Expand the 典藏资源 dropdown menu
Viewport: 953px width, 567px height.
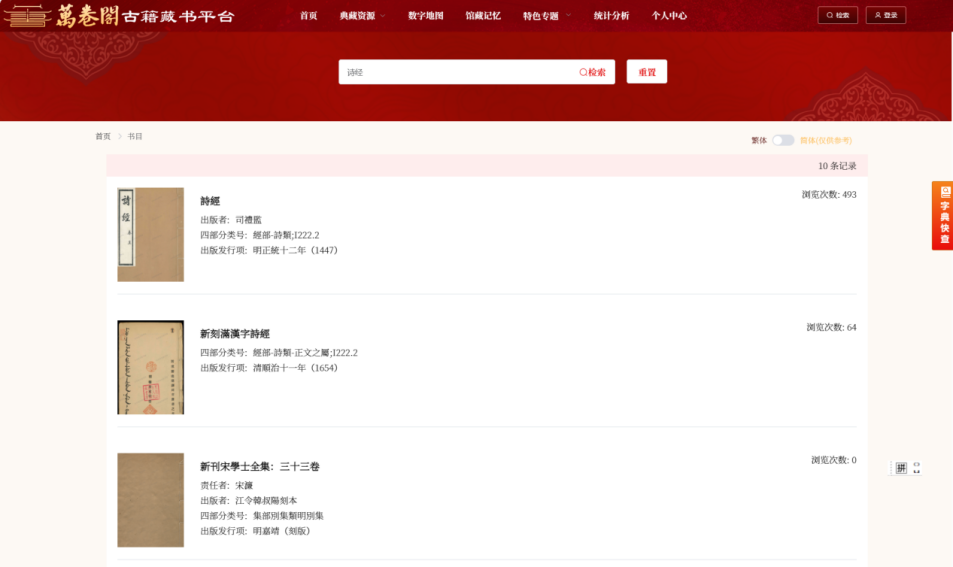[x=362, y=16]
